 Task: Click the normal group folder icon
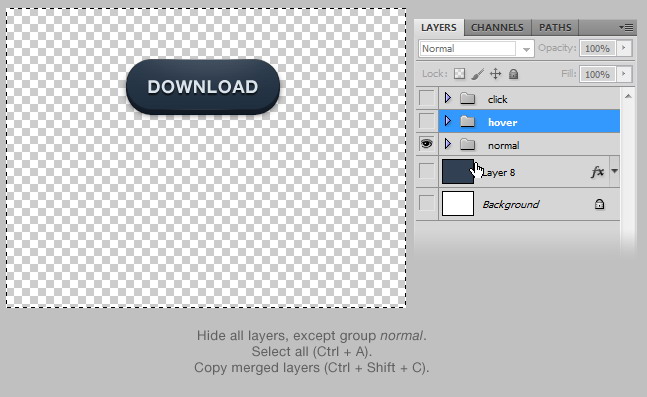point(468,144)
